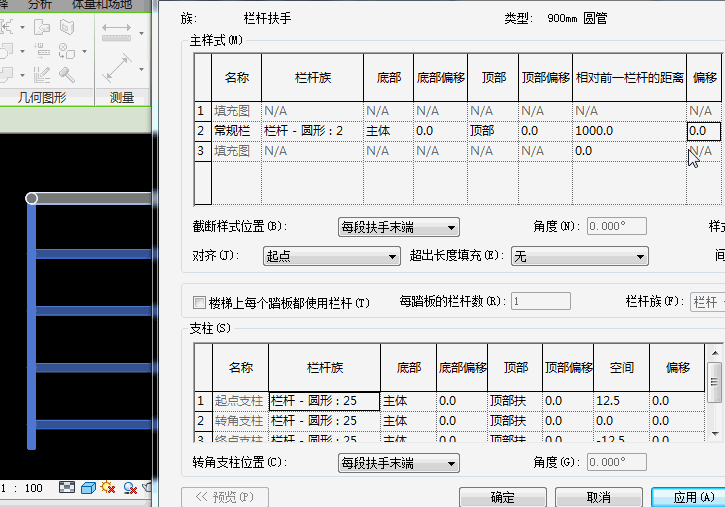Click the Demolish pencil-lines geometry icon
This screenshot has height=507, width=725.
pyautogui.click(x=42, y=74)
